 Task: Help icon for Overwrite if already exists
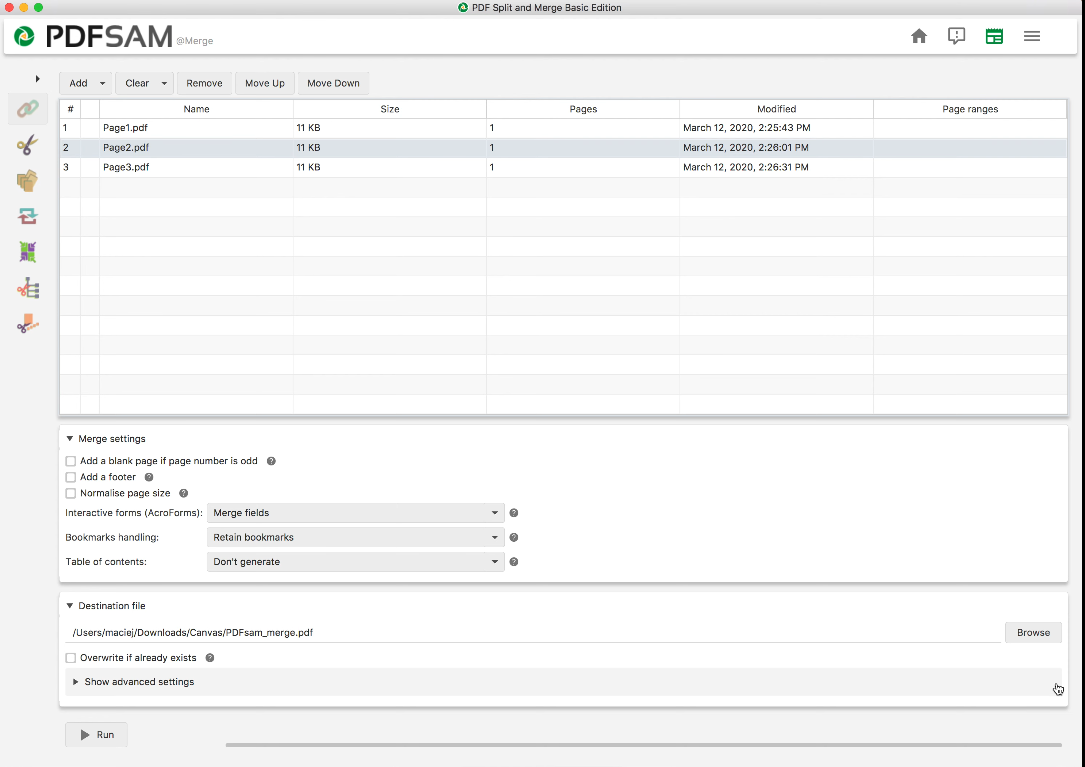(210, 658)
